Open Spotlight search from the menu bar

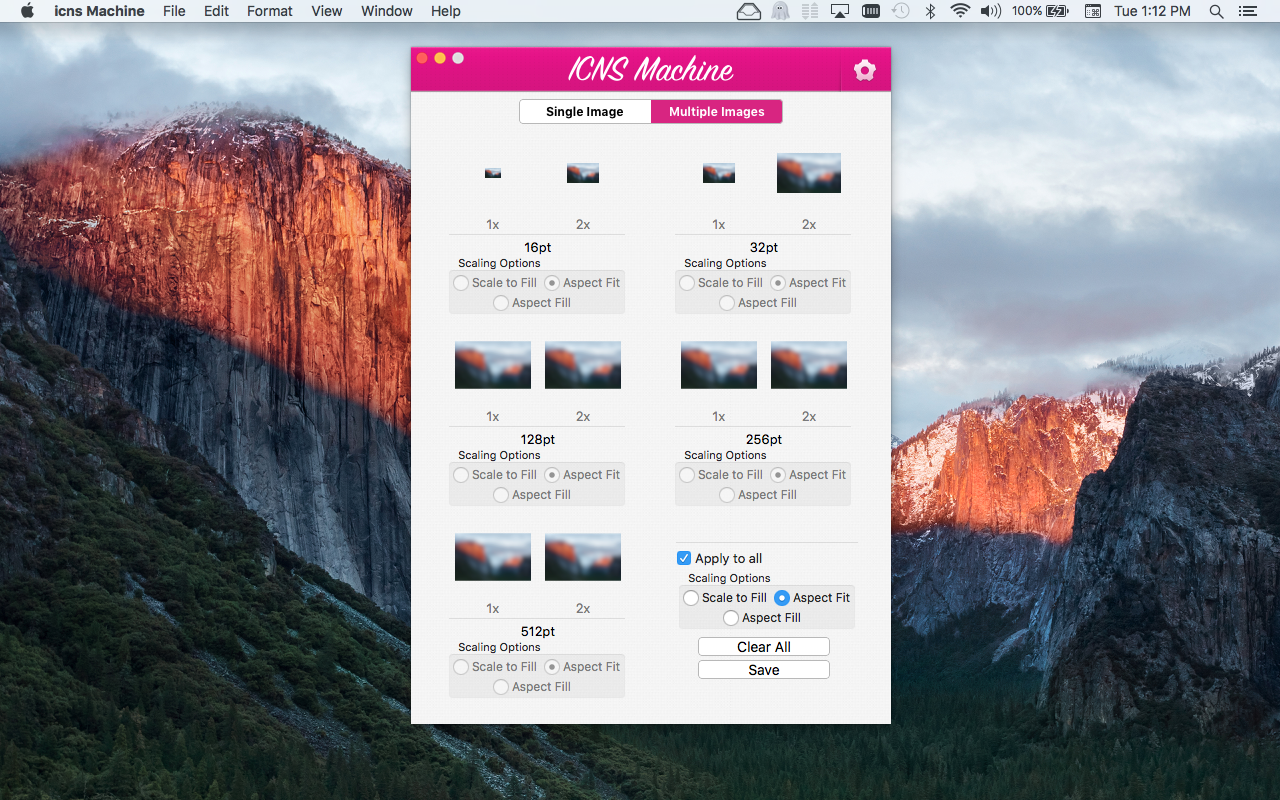click(1216, 11)
